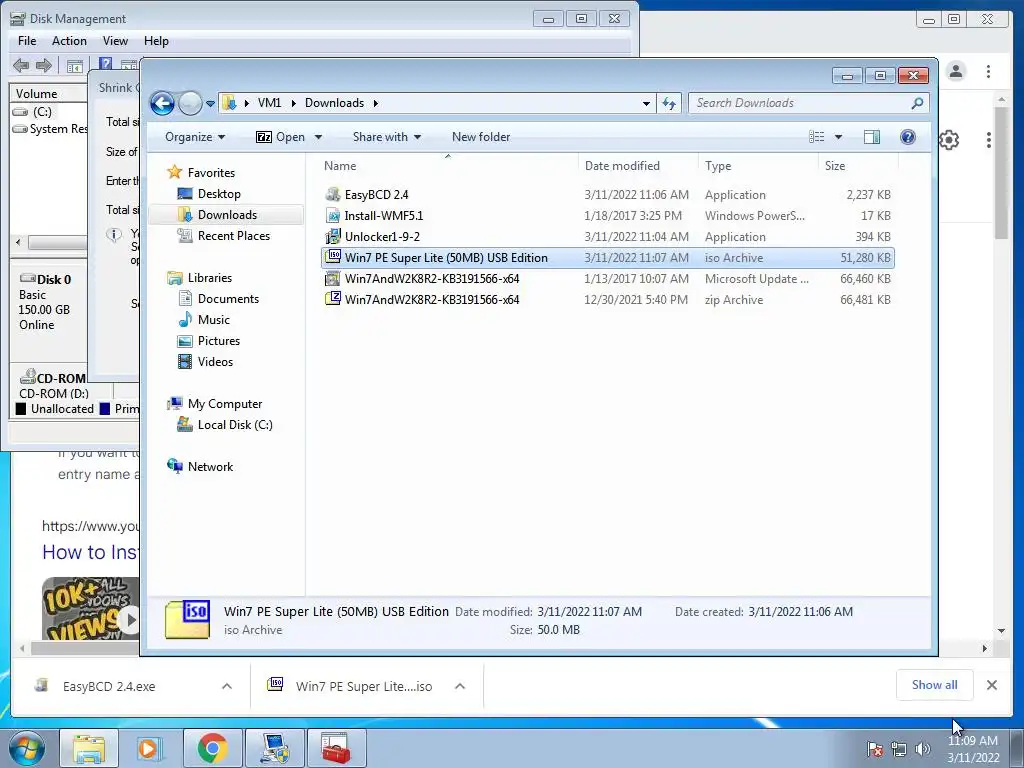Open the Music library

pyautogui.click(x=214, y=319)
